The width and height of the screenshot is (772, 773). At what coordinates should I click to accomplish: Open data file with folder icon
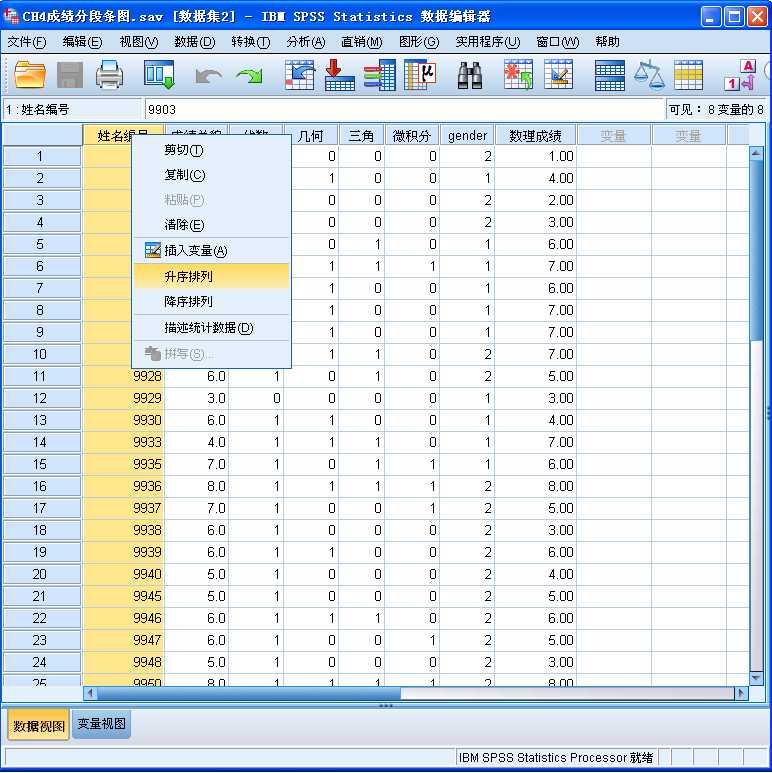pyautogui.click(x=30, y=75)
